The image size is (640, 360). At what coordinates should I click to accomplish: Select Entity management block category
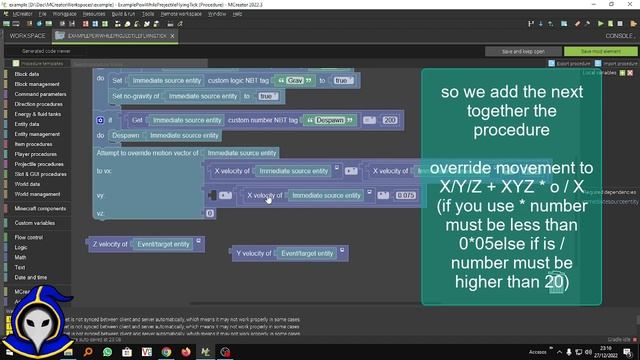37,134
